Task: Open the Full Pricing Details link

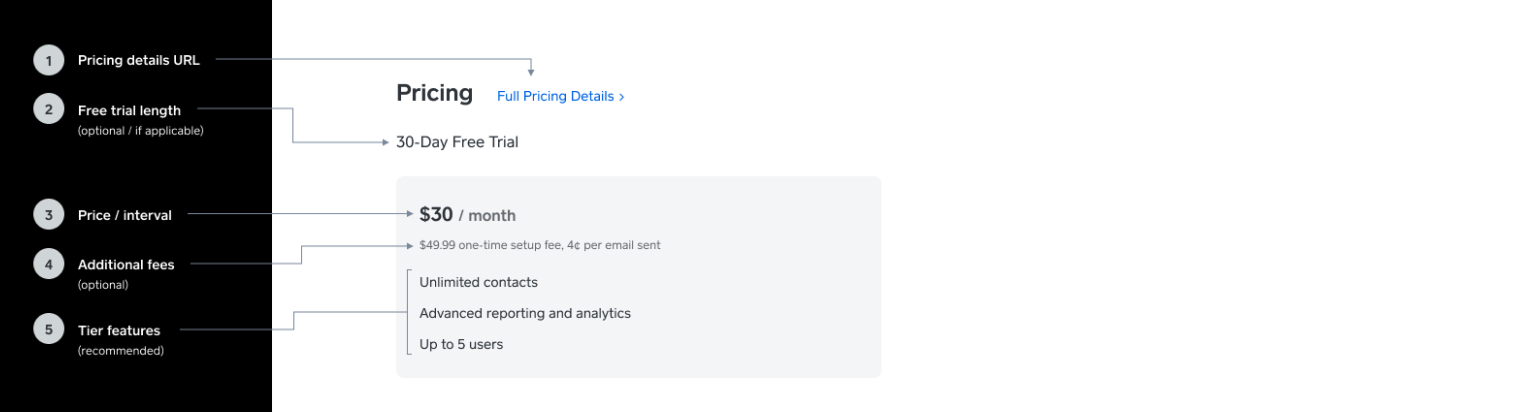Action: coord(560,96)
